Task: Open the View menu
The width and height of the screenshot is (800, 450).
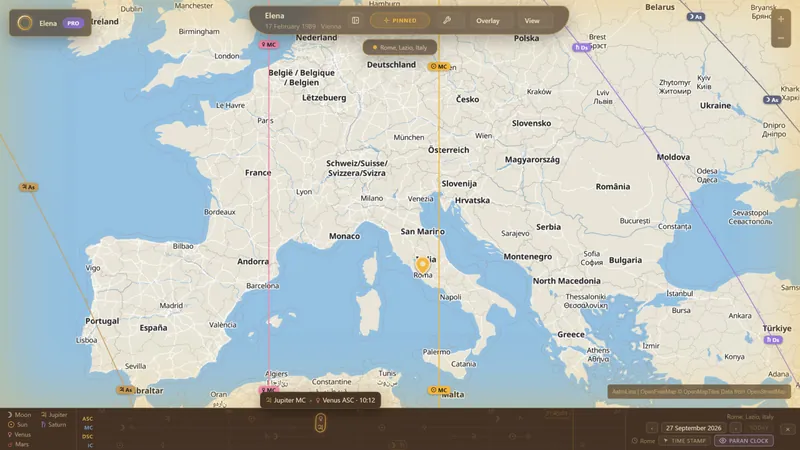Action: coord(532,21)
